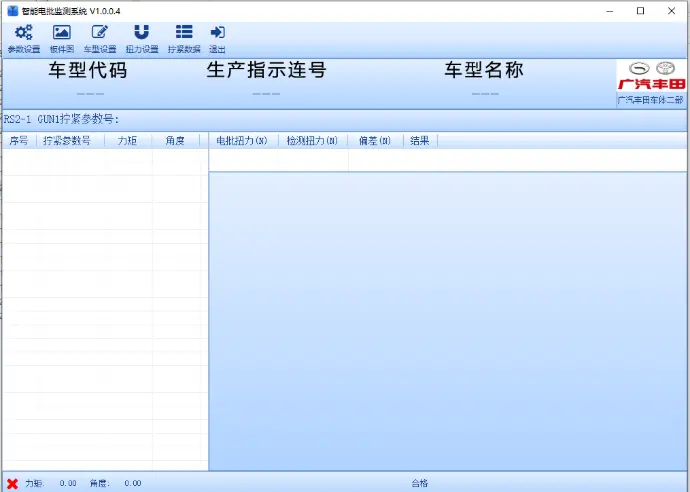This screenshot has height=492, width=690.
Task: Click the app icon in title bar
Action: tap(12, 10)
